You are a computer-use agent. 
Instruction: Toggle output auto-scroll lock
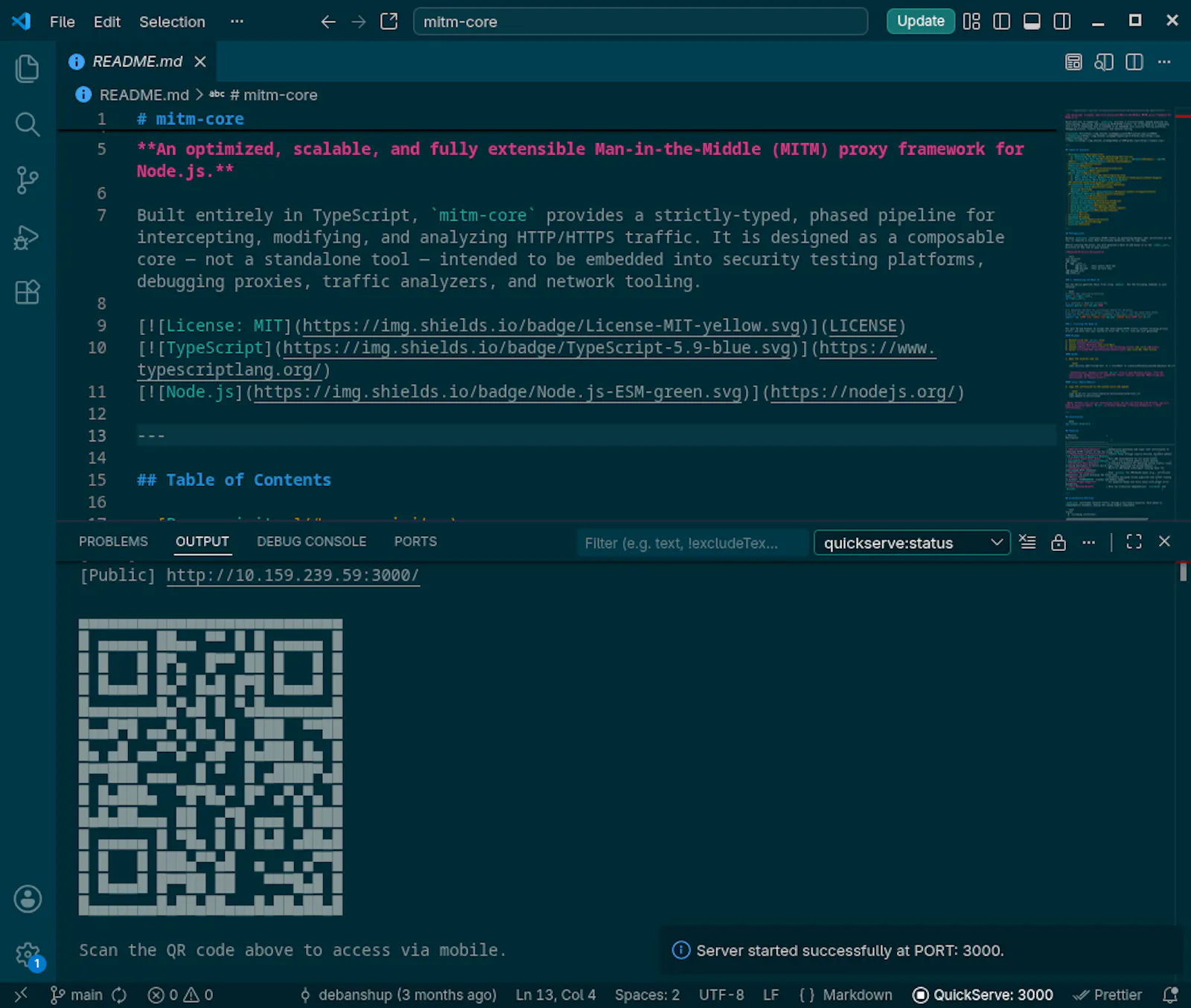tap(1059, 542)
